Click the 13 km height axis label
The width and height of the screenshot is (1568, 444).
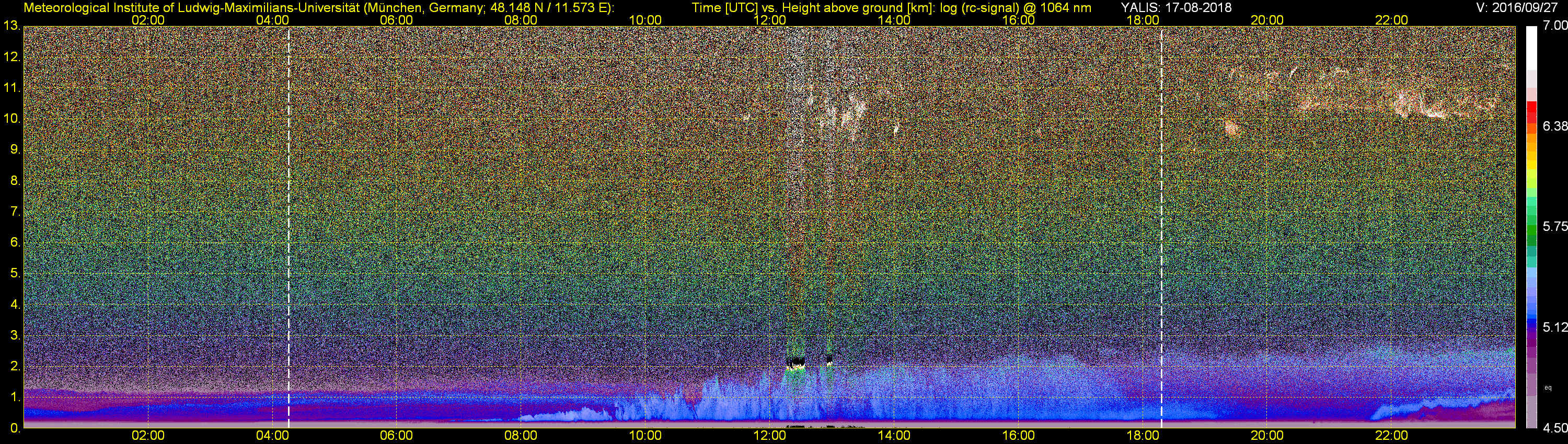point(11,26)
